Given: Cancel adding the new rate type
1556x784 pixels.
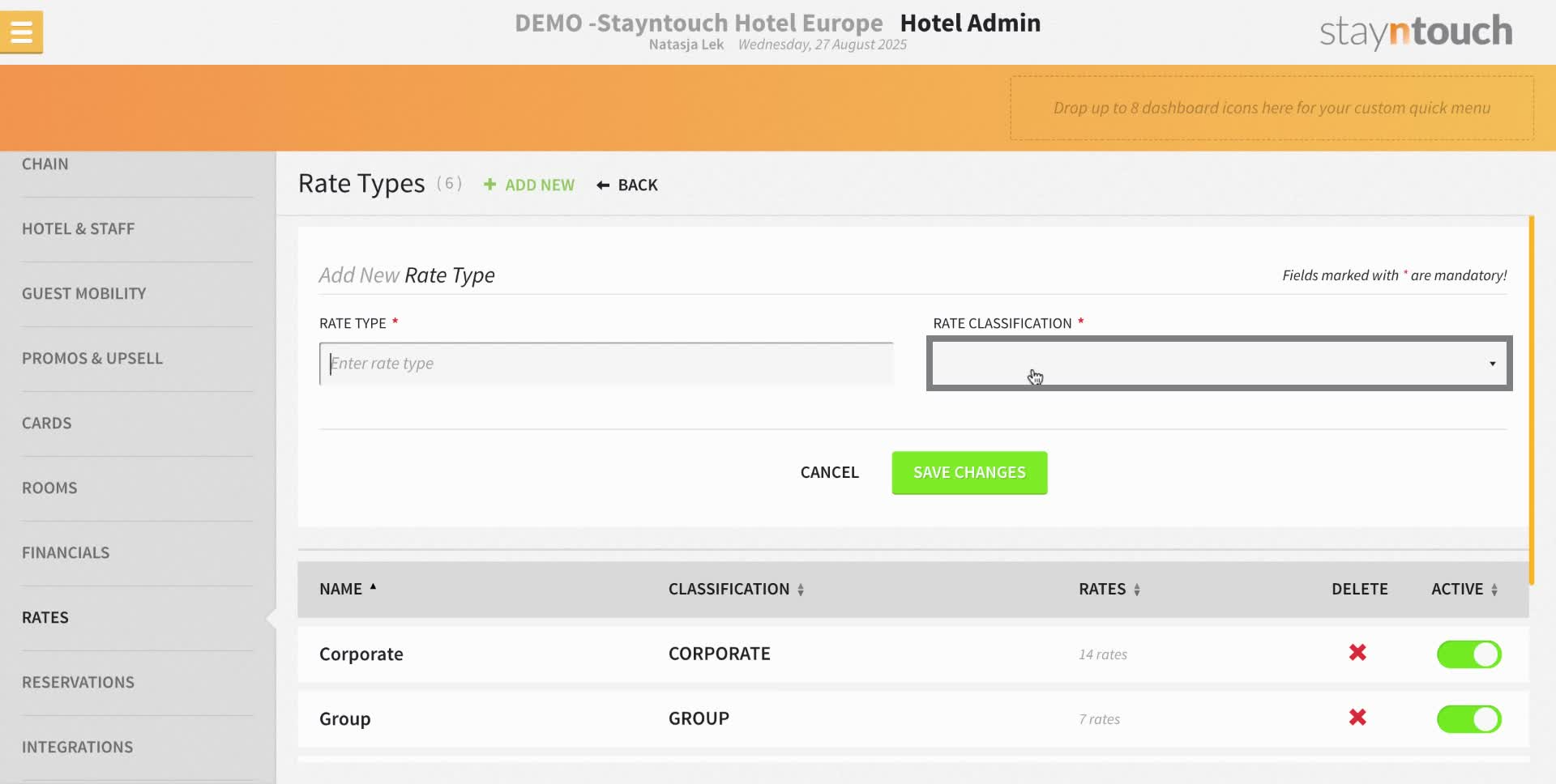Looking at the screenshot, I should [x=829, y=472].
